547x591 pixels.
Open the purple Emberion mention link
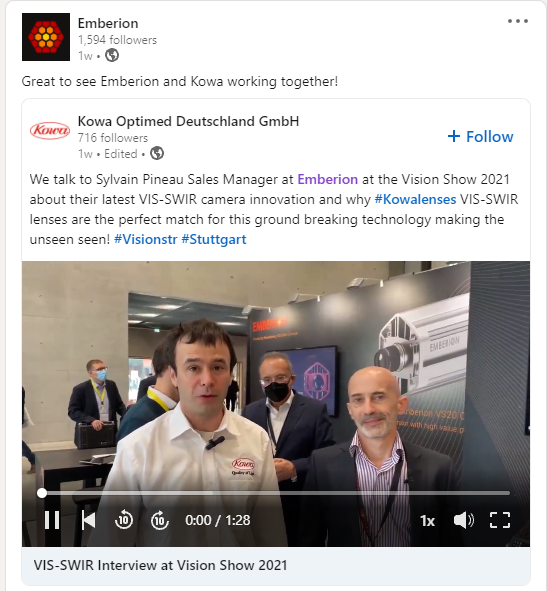(328, 179)
